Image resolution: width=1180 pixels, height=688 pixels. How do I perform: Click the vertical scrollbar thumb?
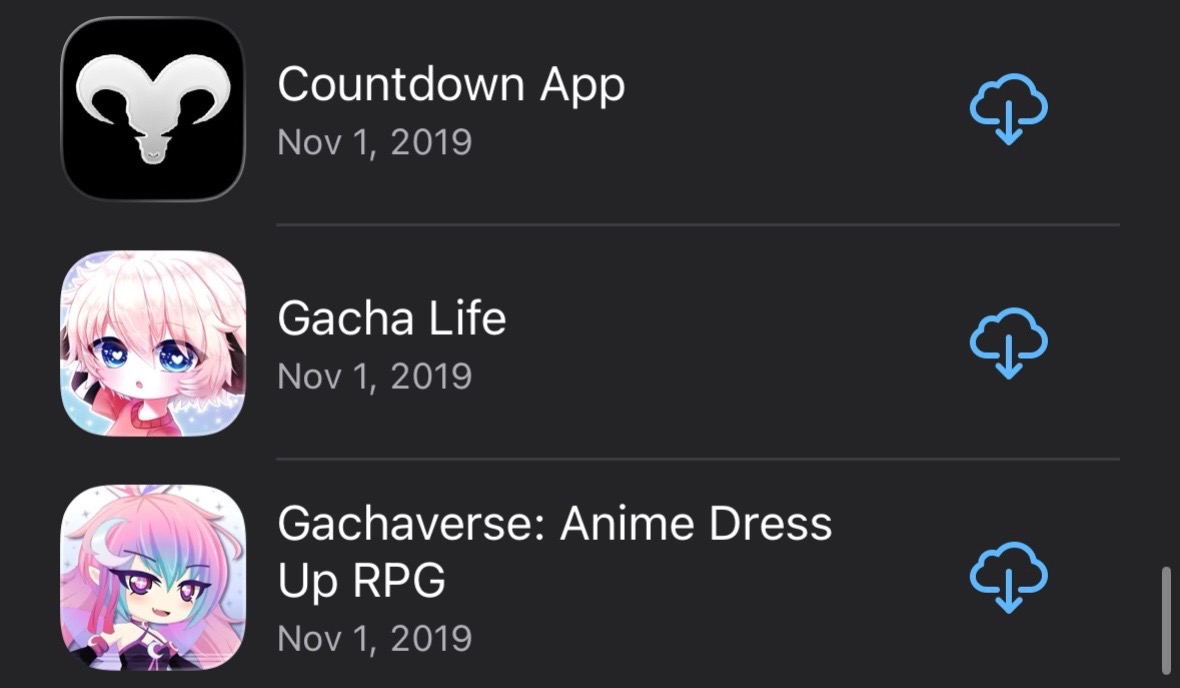[1166, 621]
